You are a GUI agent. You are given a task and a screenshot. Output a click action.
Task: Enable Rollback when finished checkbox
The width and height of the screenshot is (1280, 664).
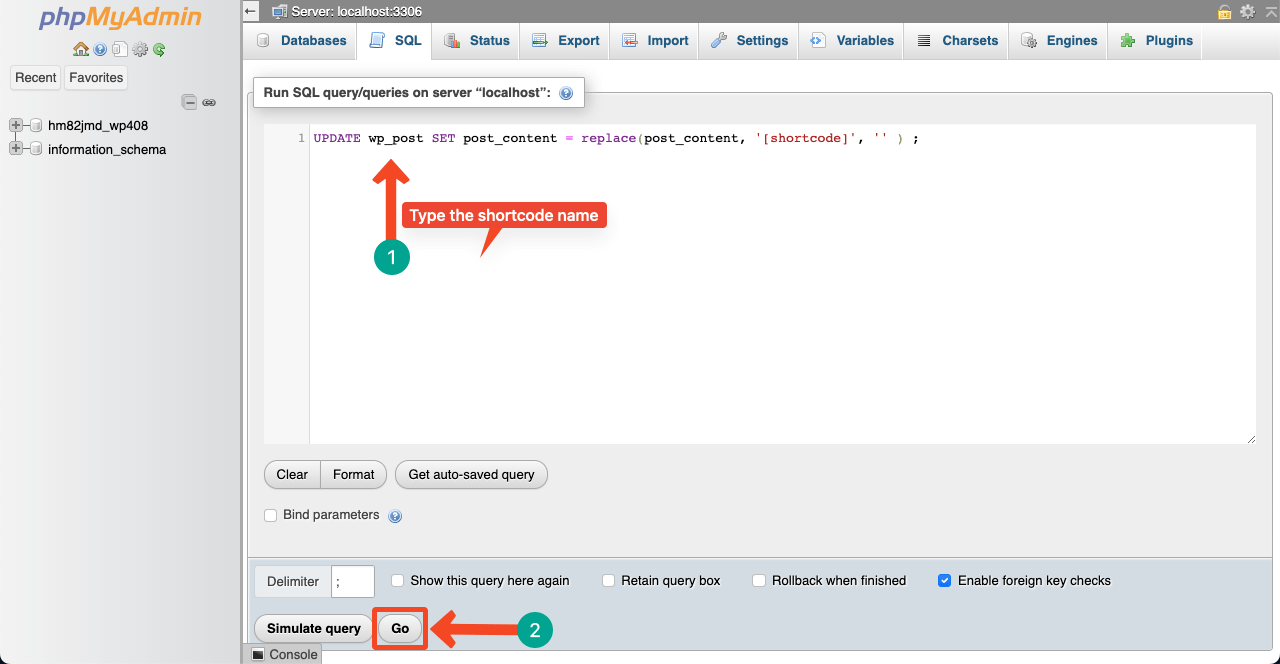tap(759, 580)
